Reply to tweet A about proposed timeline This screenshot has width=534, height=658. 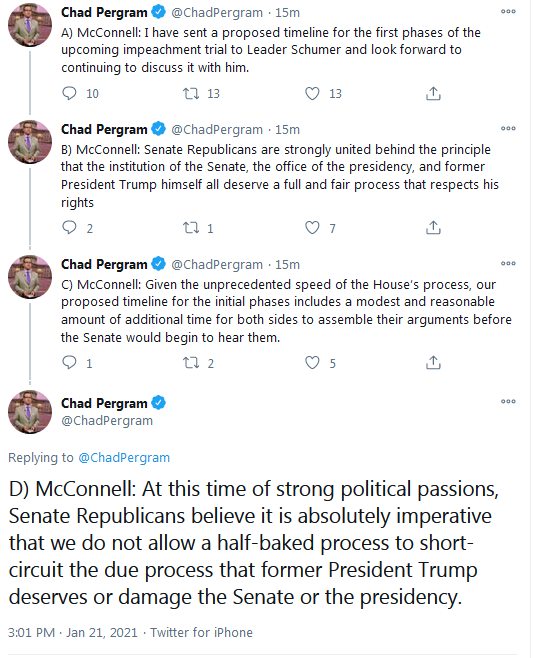pos(69,93)
